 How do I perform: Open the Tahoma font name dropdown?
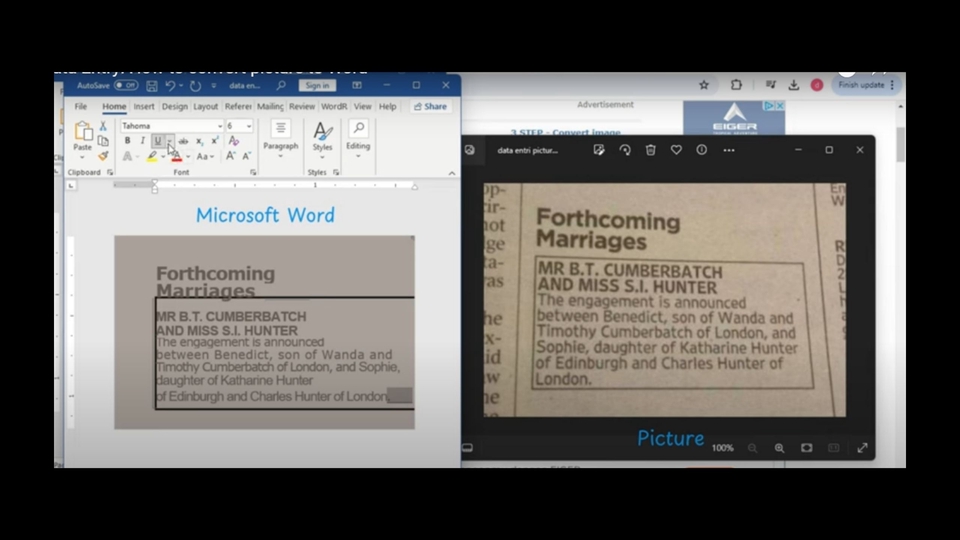220,126
